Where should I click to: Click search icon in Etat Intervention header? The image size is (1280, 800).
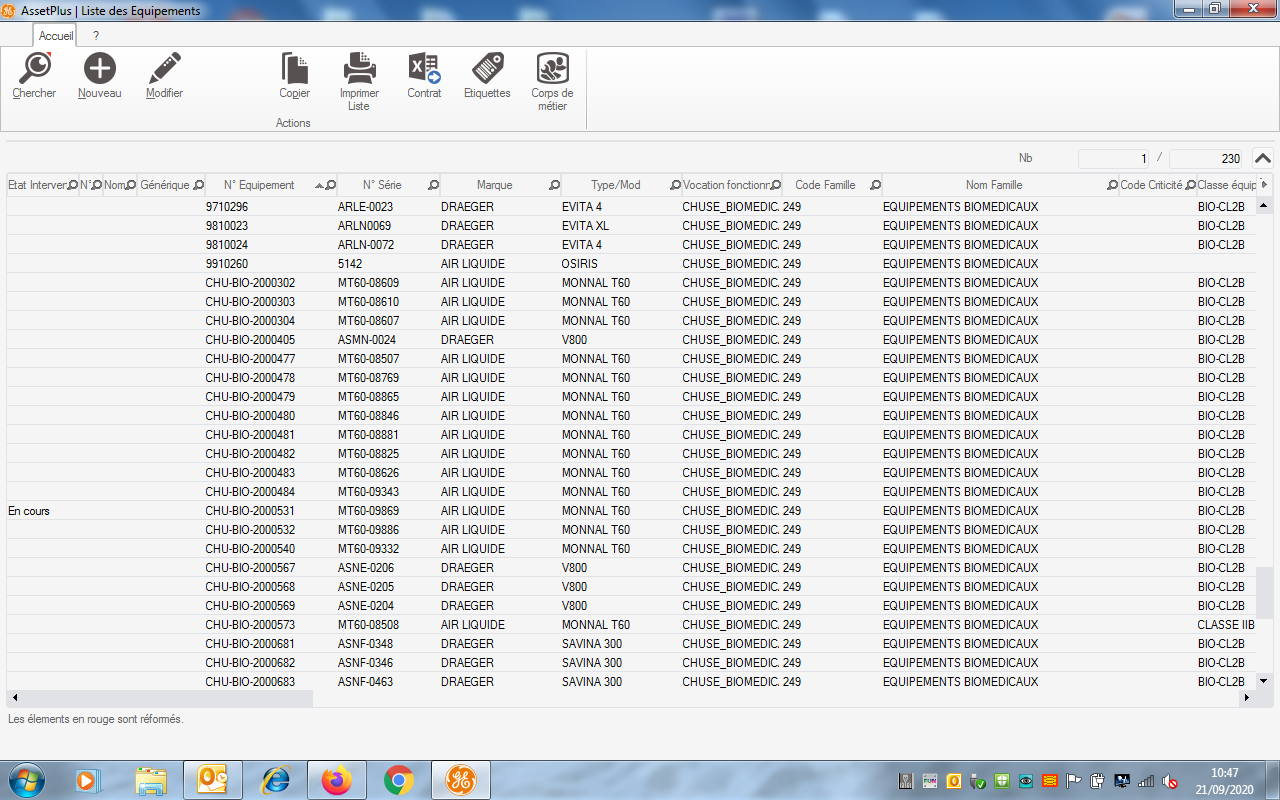[x=73, y=185]
